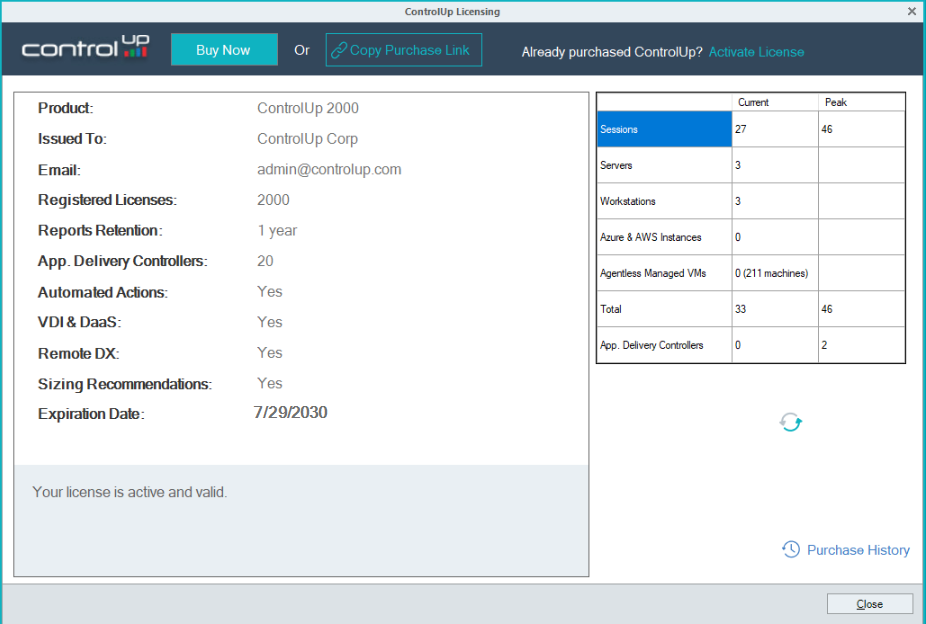
Task: Click the Buy Now button
Action: tap(223, 49)
